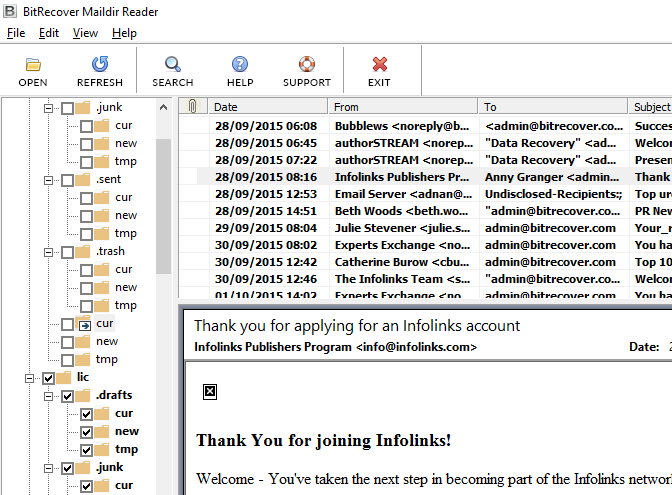
Task: Click the .sent folder icon
Action: [83, 180]
